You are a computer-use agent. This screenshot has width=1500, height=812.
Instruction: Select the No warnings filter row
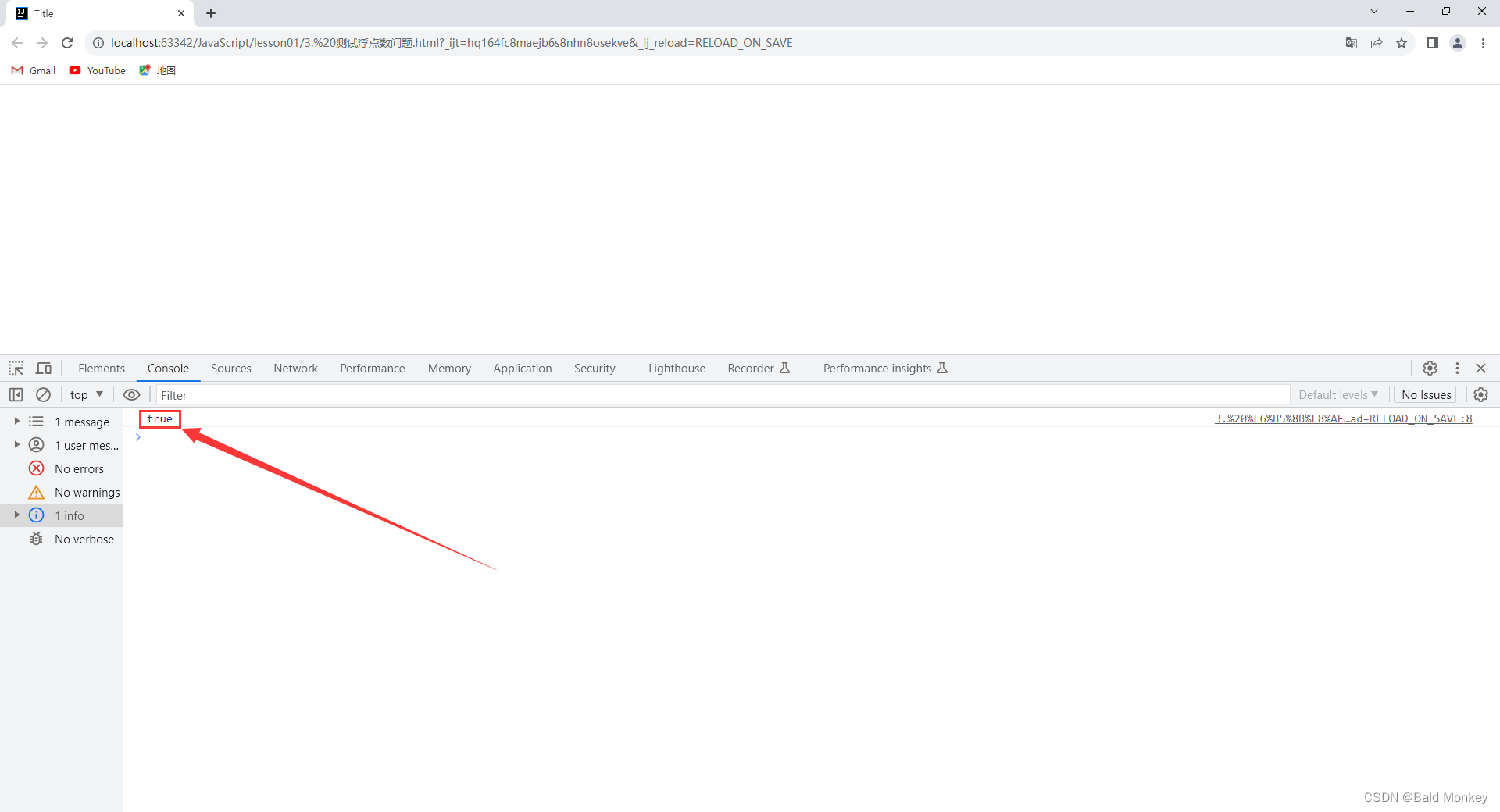click(62, 492)
